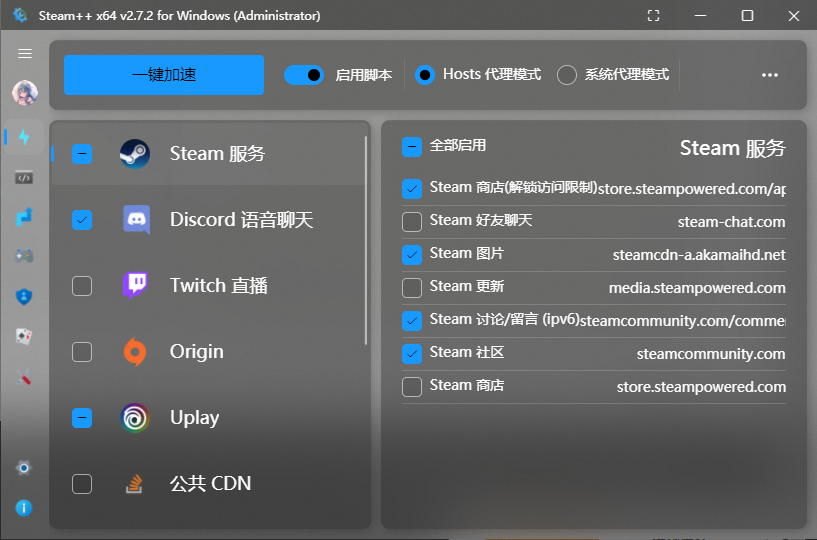Toggle the 启用脚本 switch
Screen dimensions: 817x540
point(304,76)
